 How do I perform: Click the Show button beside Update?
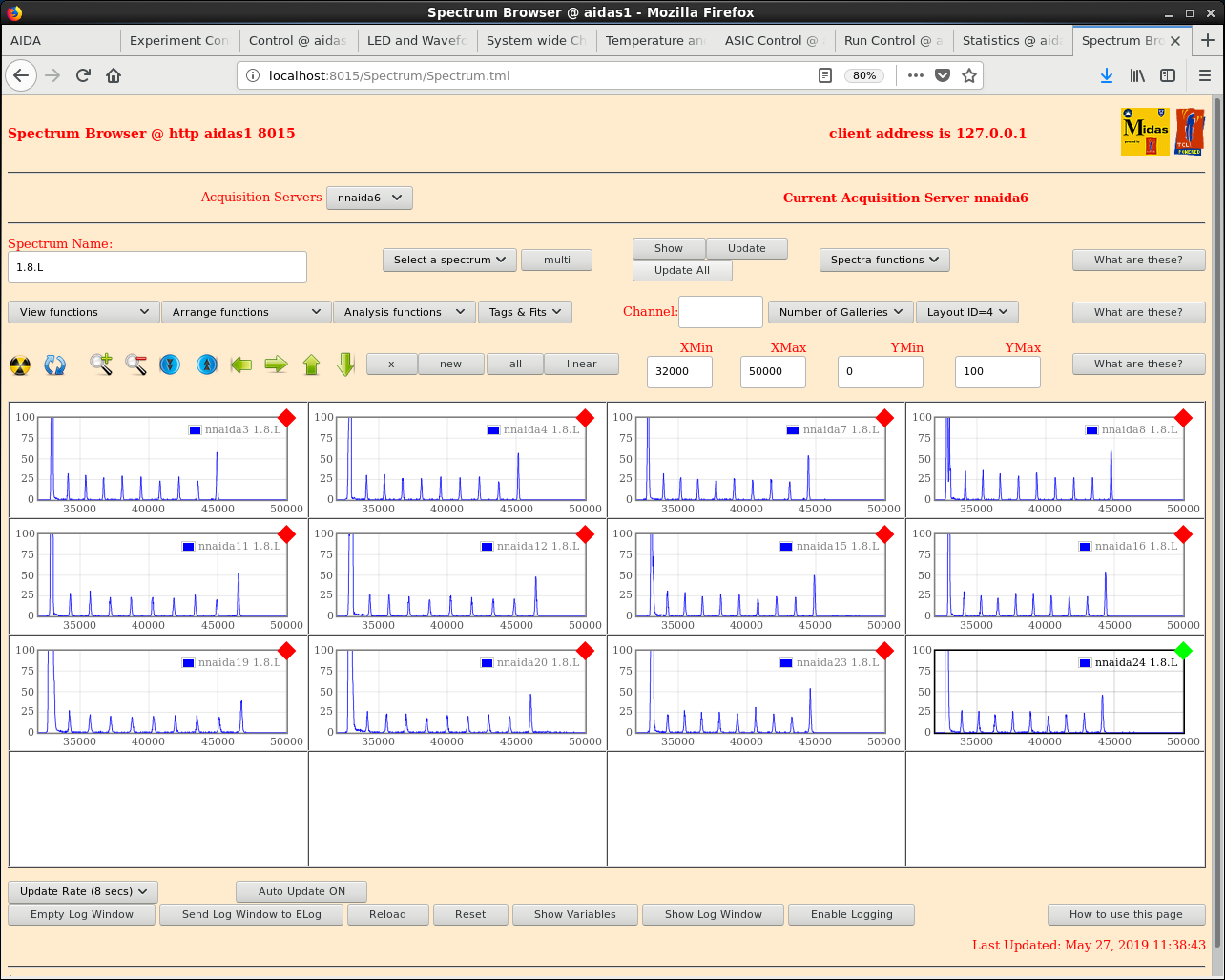click(x=669, y=248)
